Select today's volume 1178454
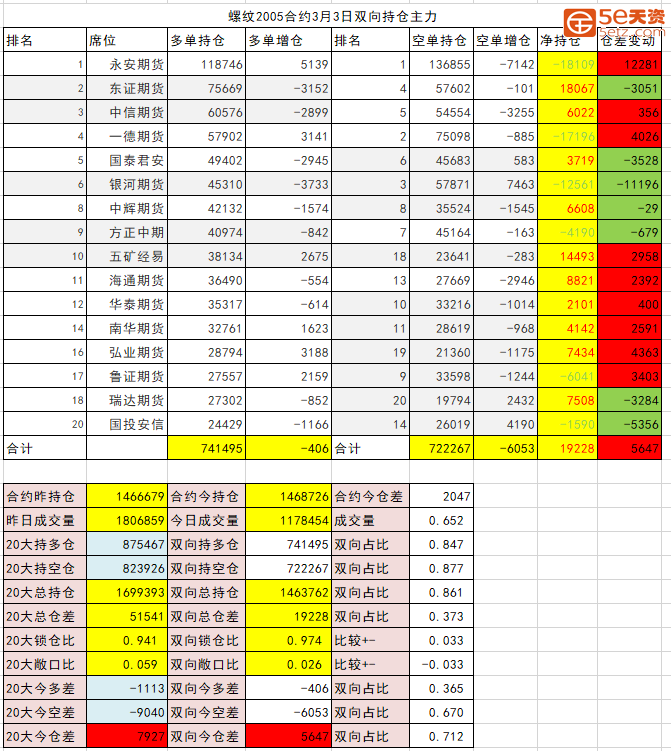The image size is (671, 751). [x=288, y=520]
